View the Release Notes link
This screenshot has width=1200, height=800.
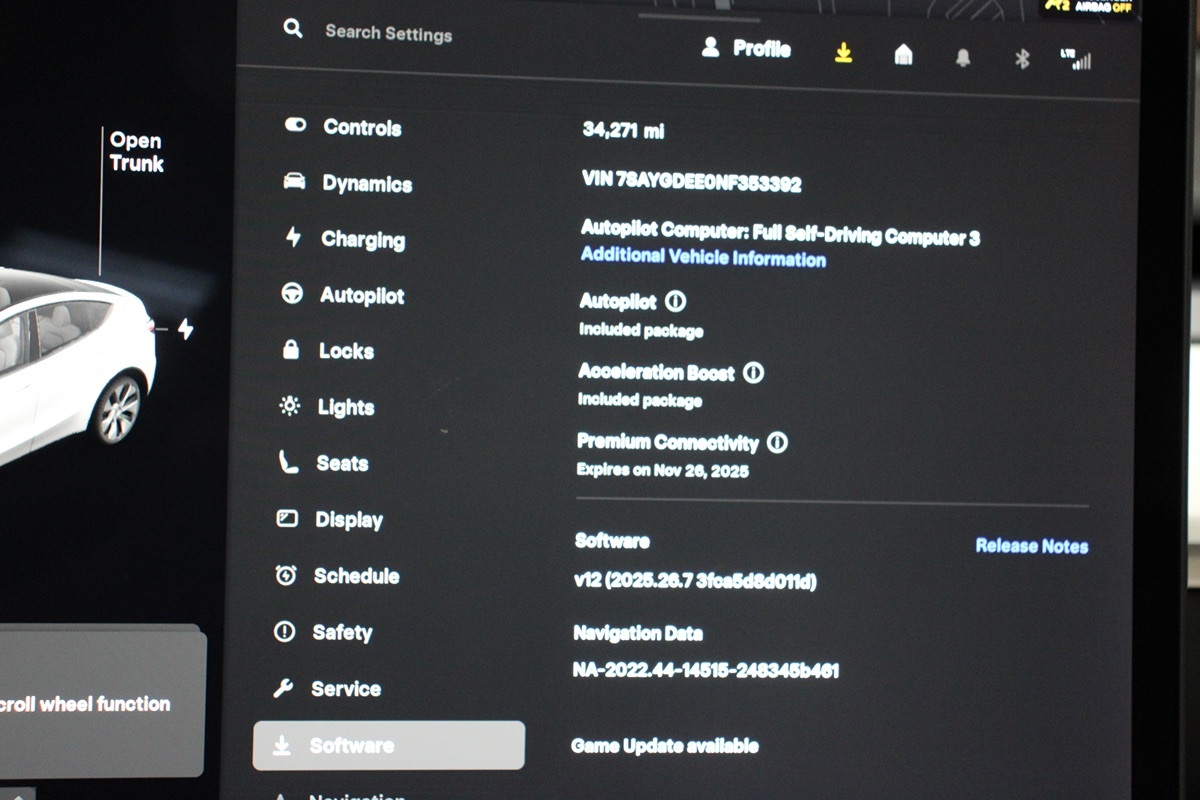point(1031,546)
